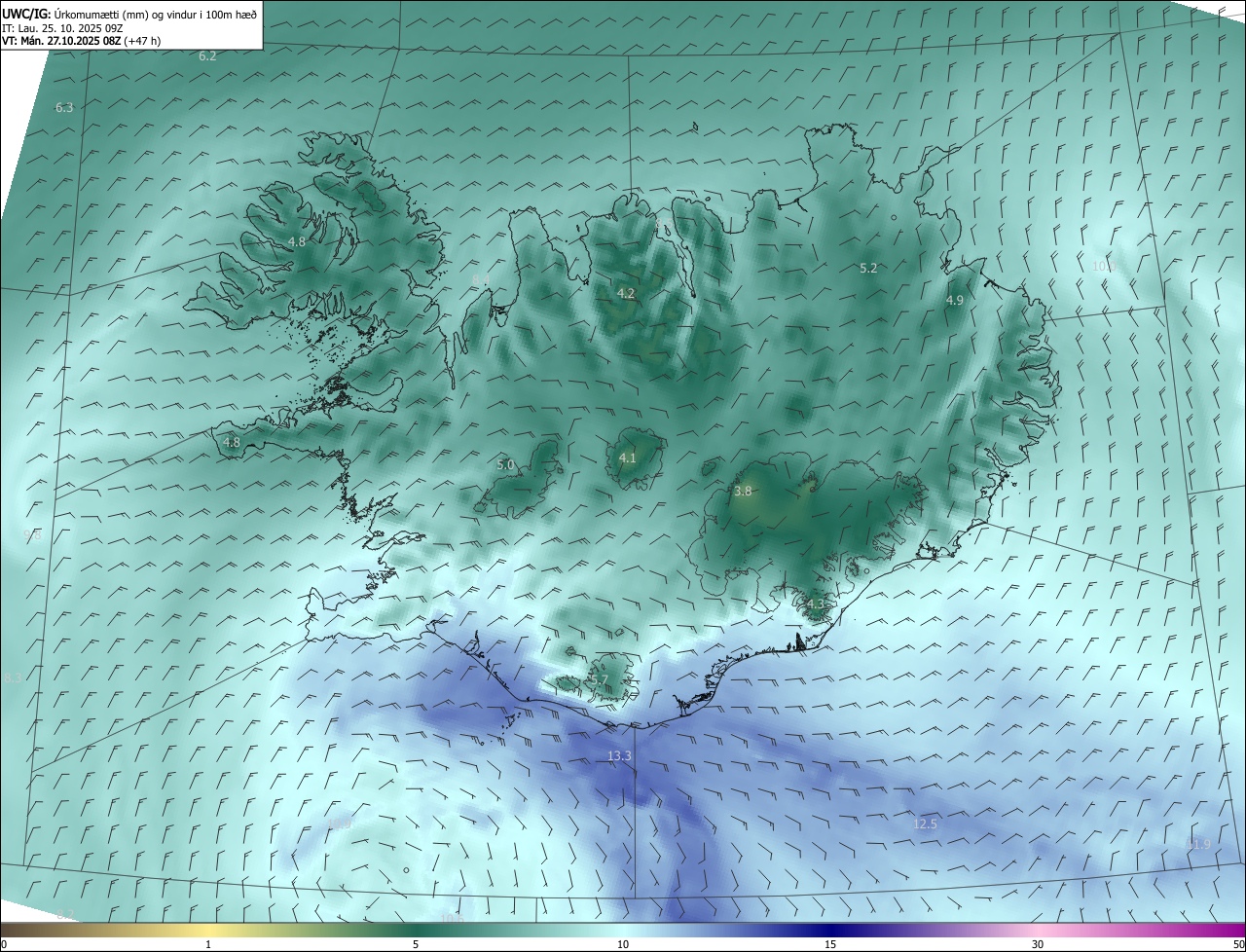
Task: Click the faint 8.3 value at the left edge
Action: pyautogui.click(x=12, y=677)
